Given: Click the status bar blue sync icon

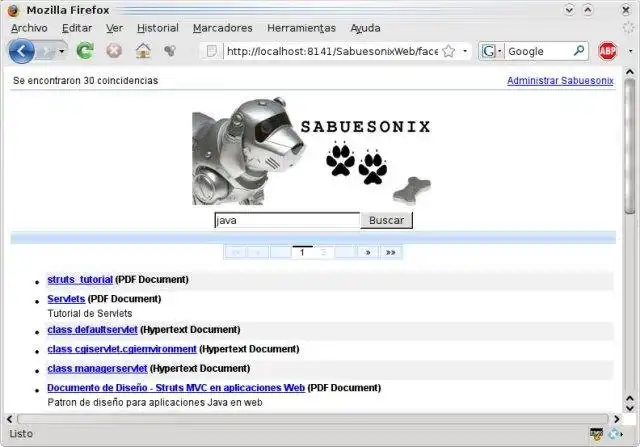Looking at the screenshot, I should (613, 434).
